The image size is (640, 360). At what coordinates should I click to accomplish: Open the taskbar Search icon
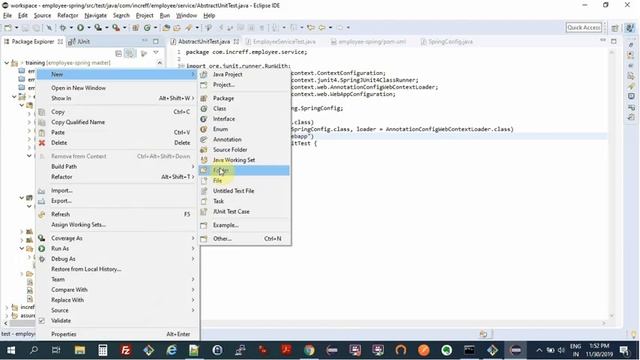click(34, 350)
